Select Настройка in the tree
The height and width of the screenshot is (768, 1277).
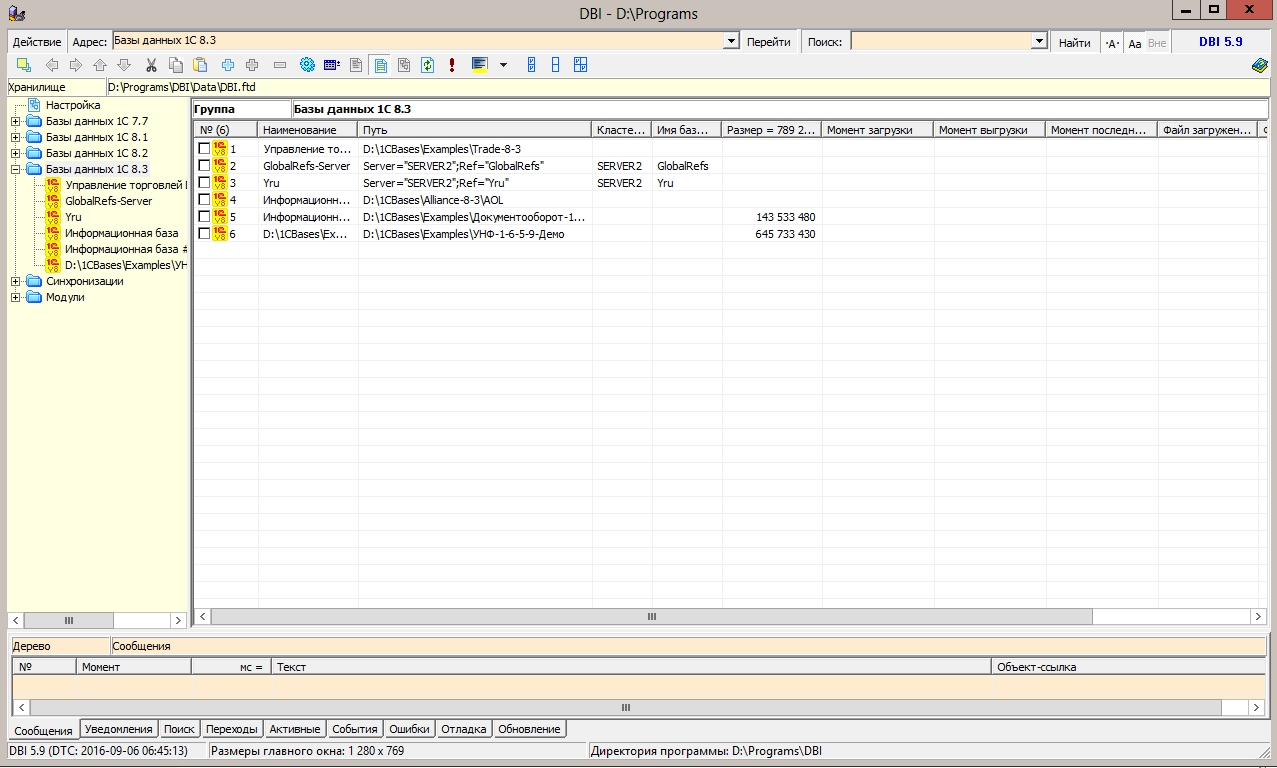(x=73, y=105)
